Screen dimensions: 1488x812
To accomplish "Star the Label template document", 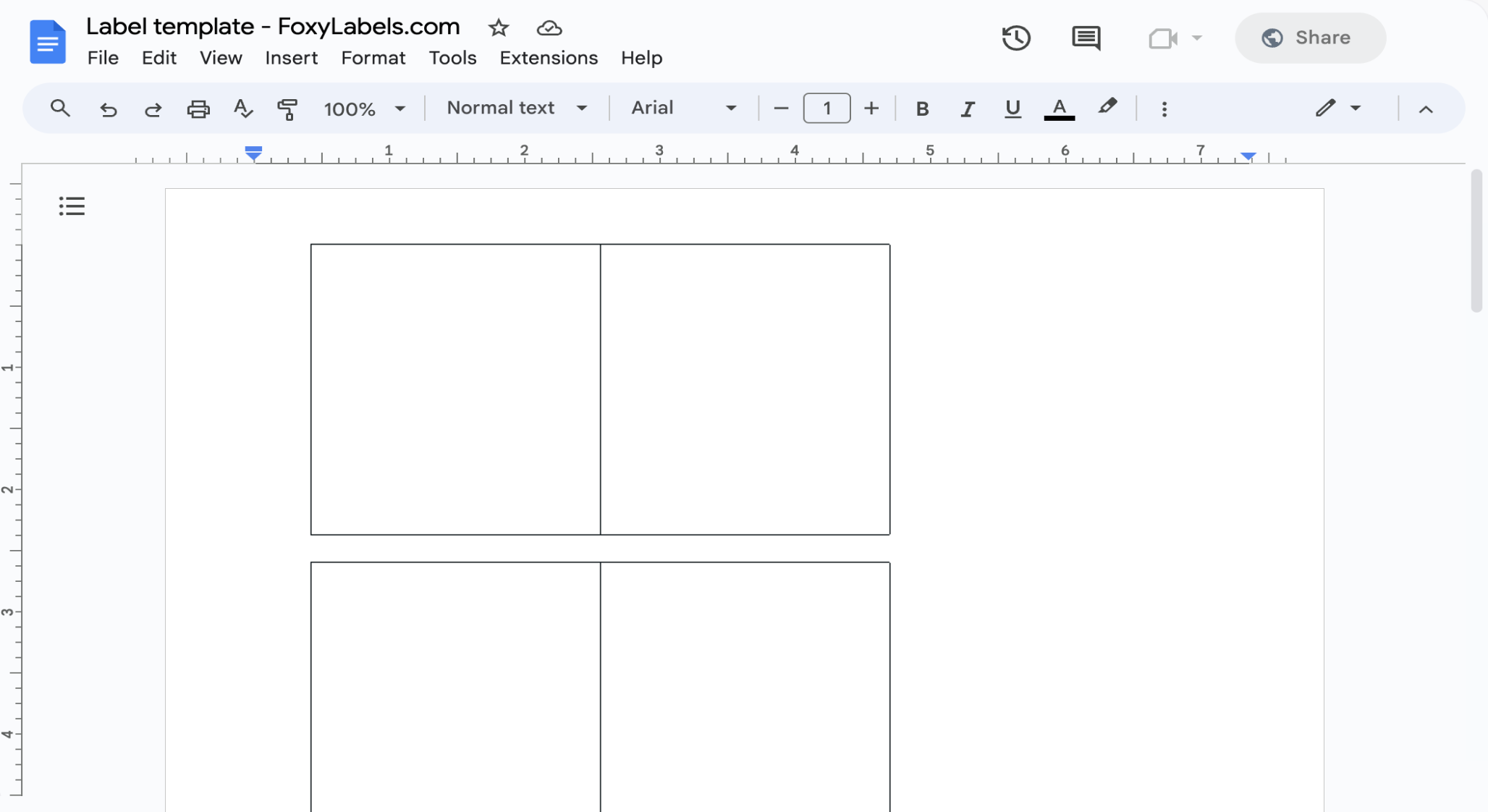I will tap(499, 28).
